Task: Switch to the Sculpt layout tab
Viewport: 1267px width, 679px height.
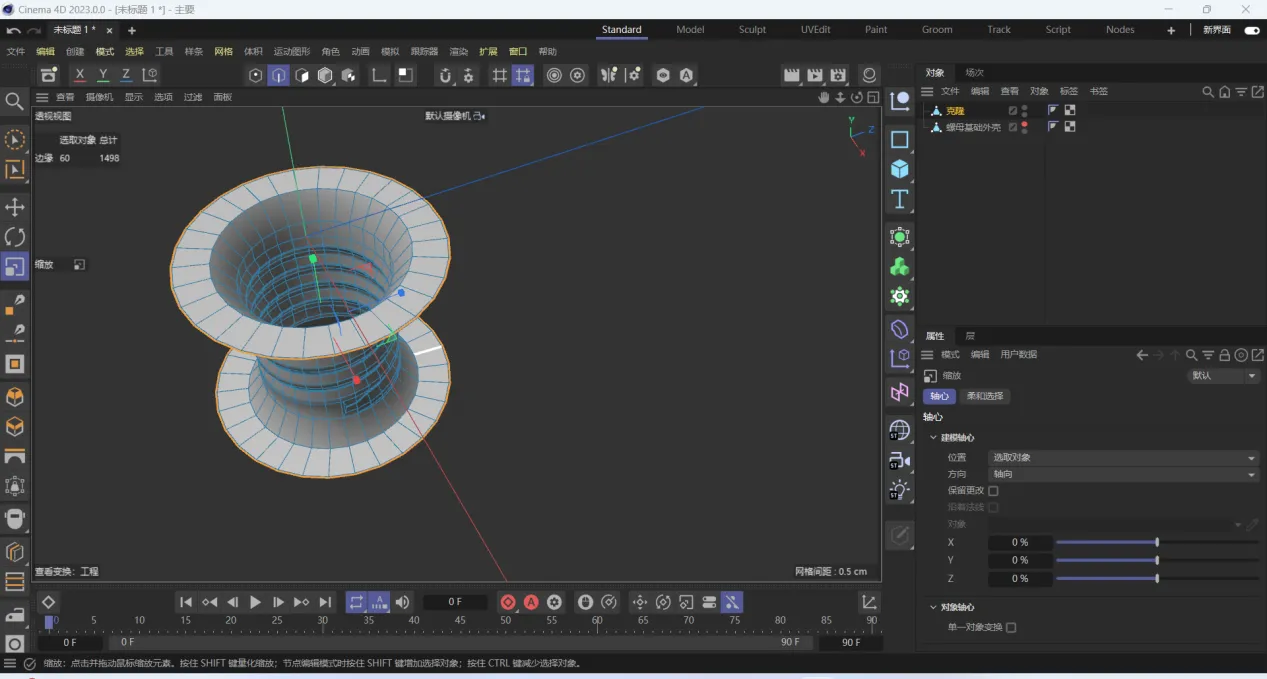Action: coord(752,30)
